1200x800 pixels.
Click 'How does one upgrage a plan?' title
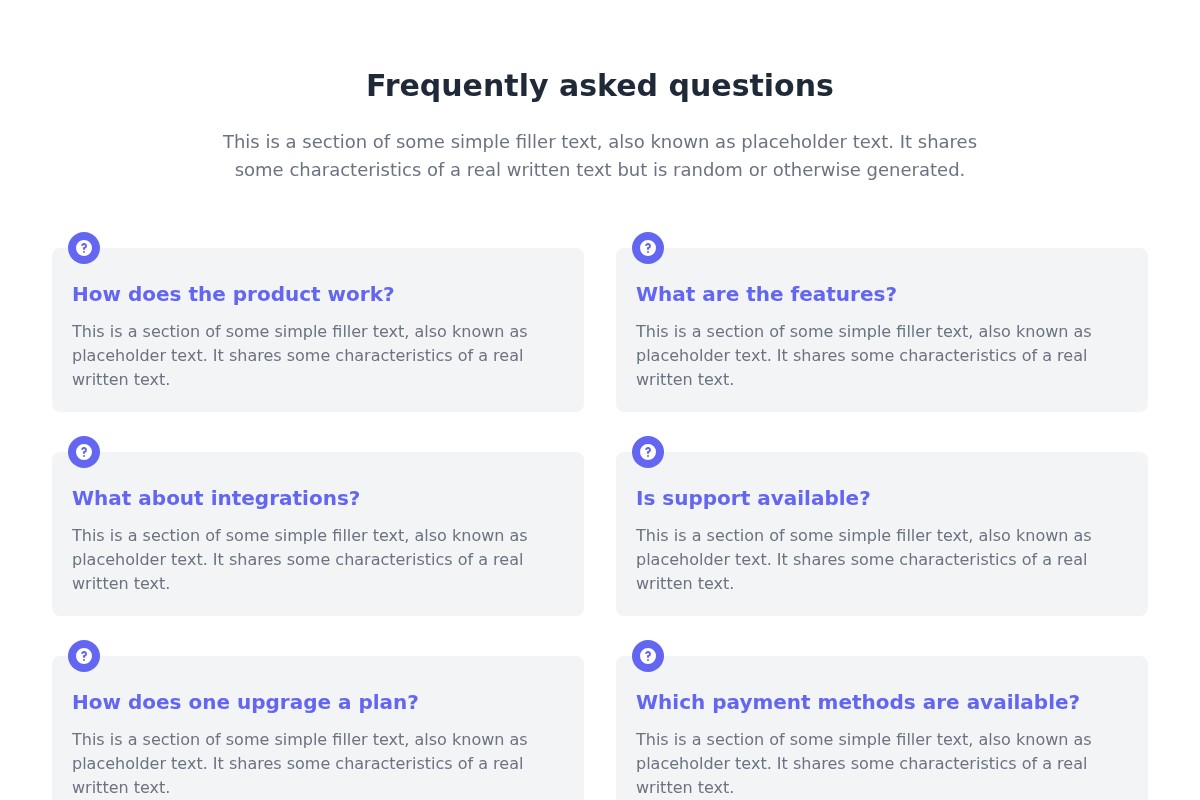245,703
